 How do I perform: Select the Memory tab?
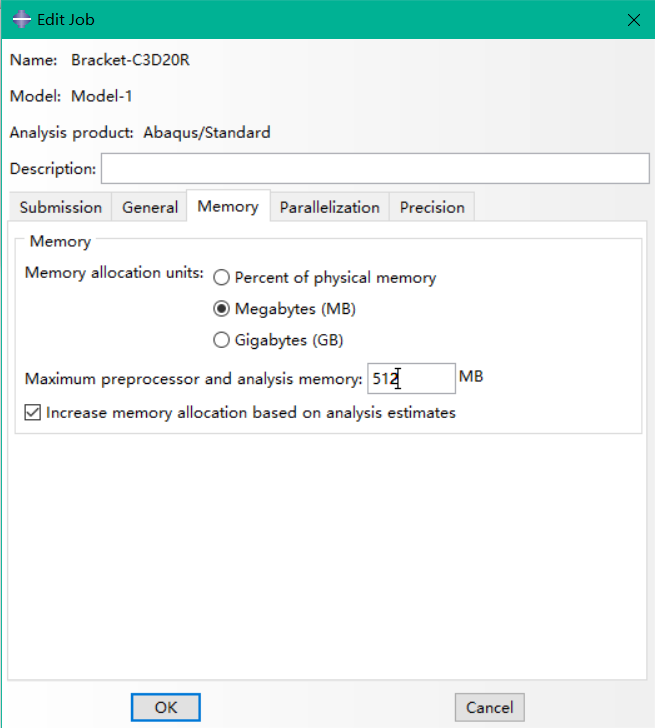228,206
